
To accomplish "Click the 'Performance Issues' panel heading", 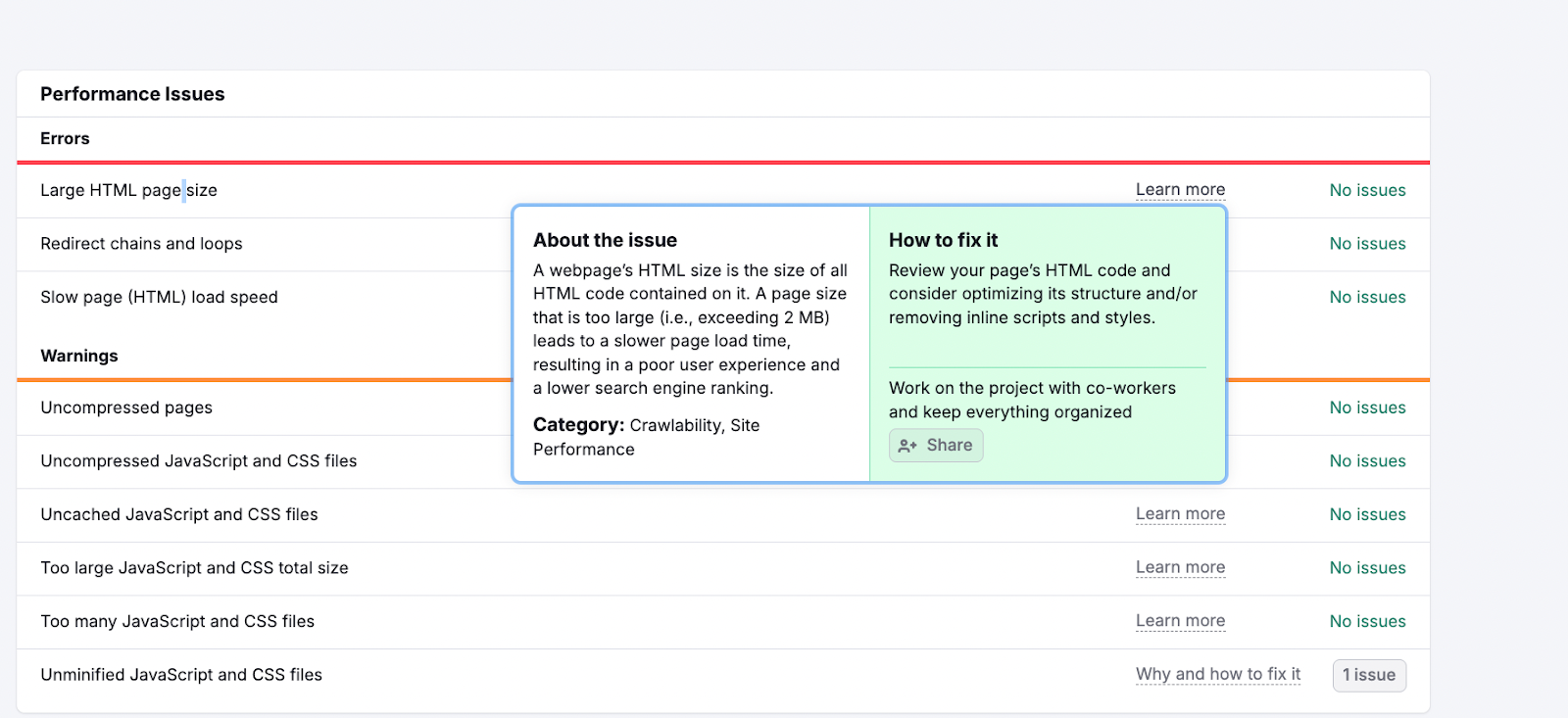I will click(132, 94).
